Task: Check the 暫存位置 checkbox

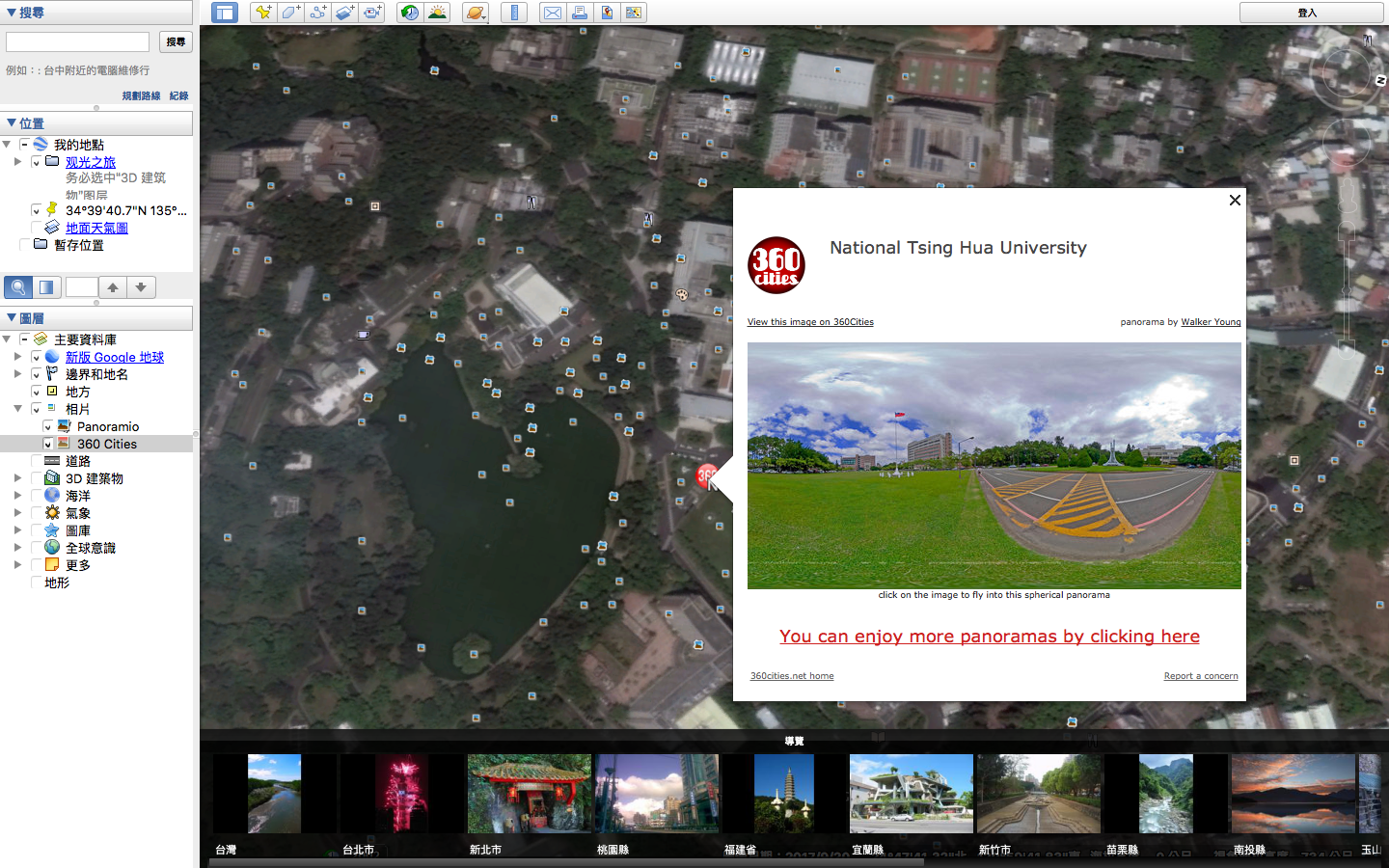Action: click(24, 245)
